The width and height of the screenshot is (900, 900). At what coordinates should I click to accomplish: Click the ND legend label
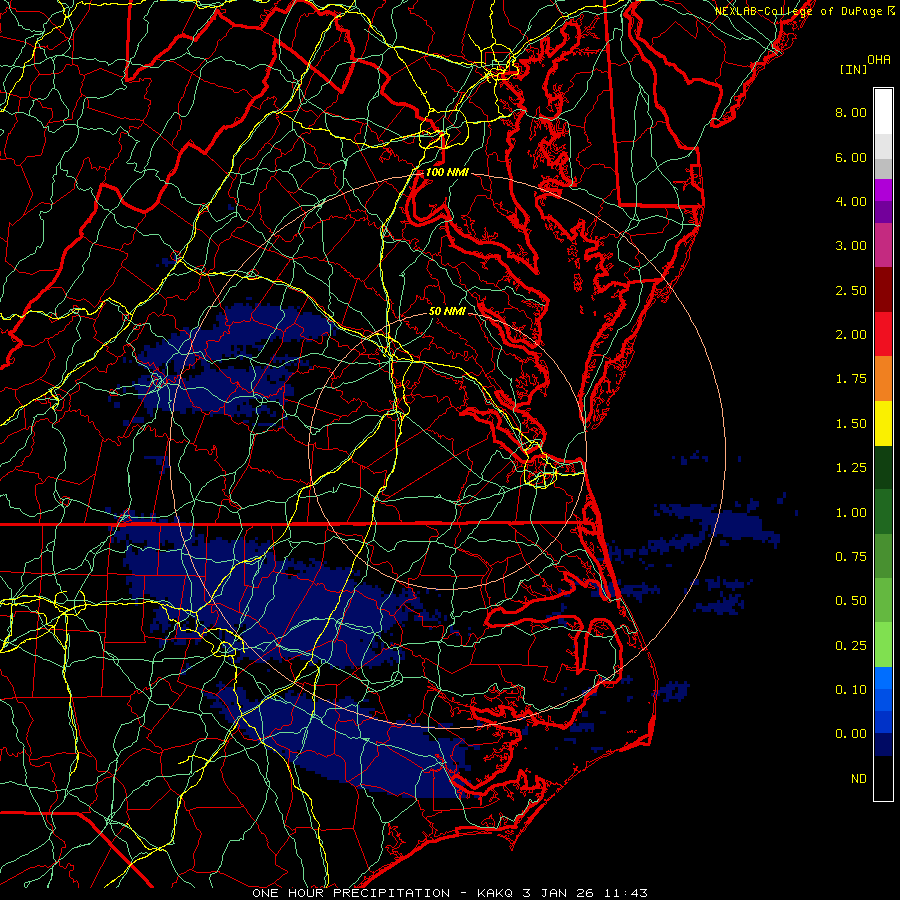(x=859, y=779)
